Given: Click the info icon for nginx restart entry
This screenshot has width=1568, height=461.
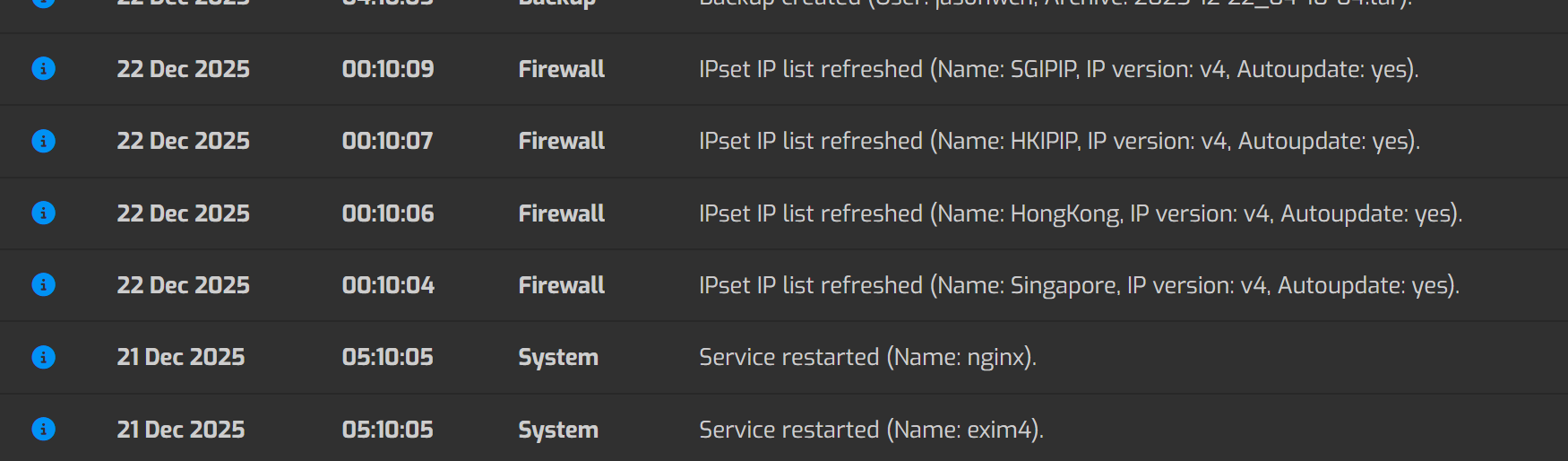Looking at the screenshot, I should coord(43,357).
